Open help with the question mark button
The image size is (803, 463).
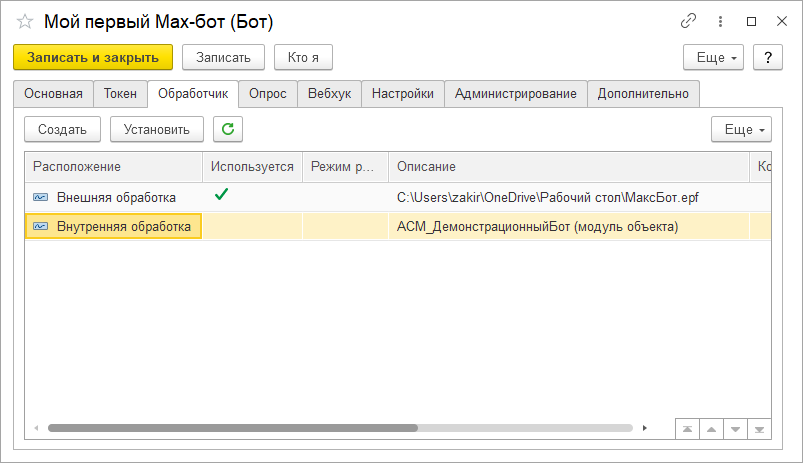(768, 57)
